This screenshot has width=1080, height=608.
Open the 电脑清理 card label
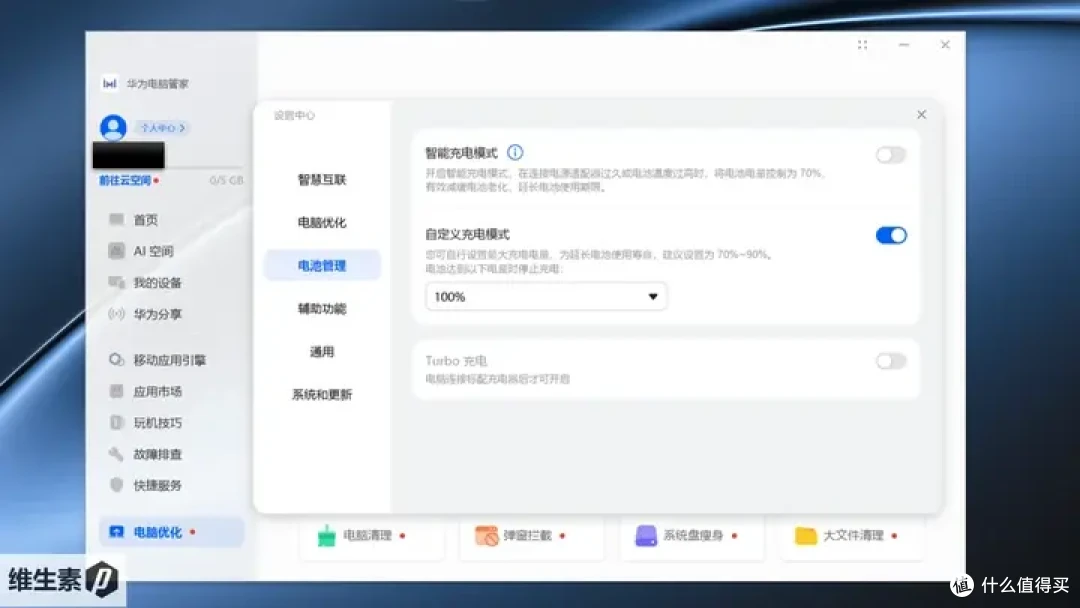pos(367,535)
